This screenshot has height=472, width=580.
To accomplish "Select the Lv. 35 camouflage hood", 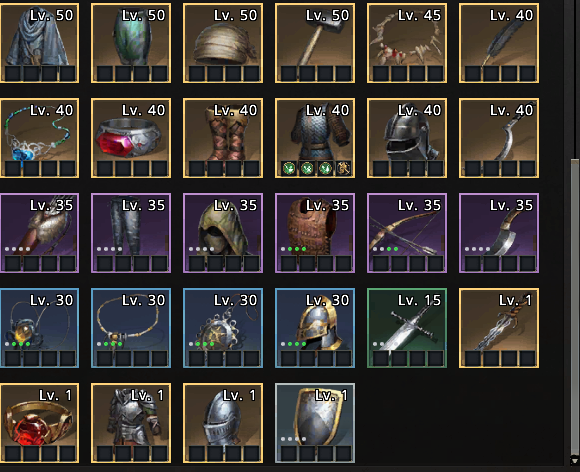I will pos(223,233).
